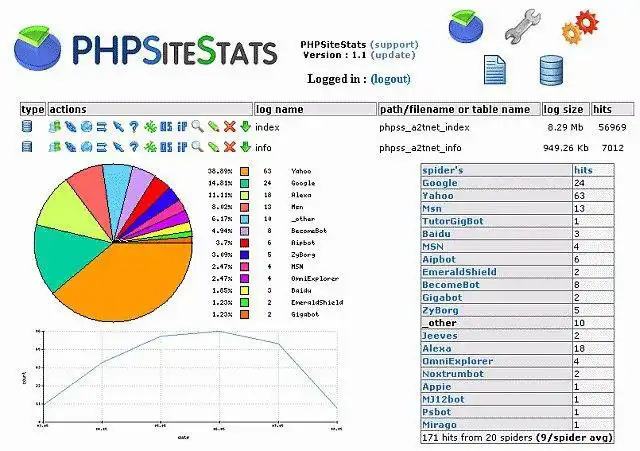Viewport: 640px width, 451px height.
Task: Click the Google spider link
Action: [440, 183]
